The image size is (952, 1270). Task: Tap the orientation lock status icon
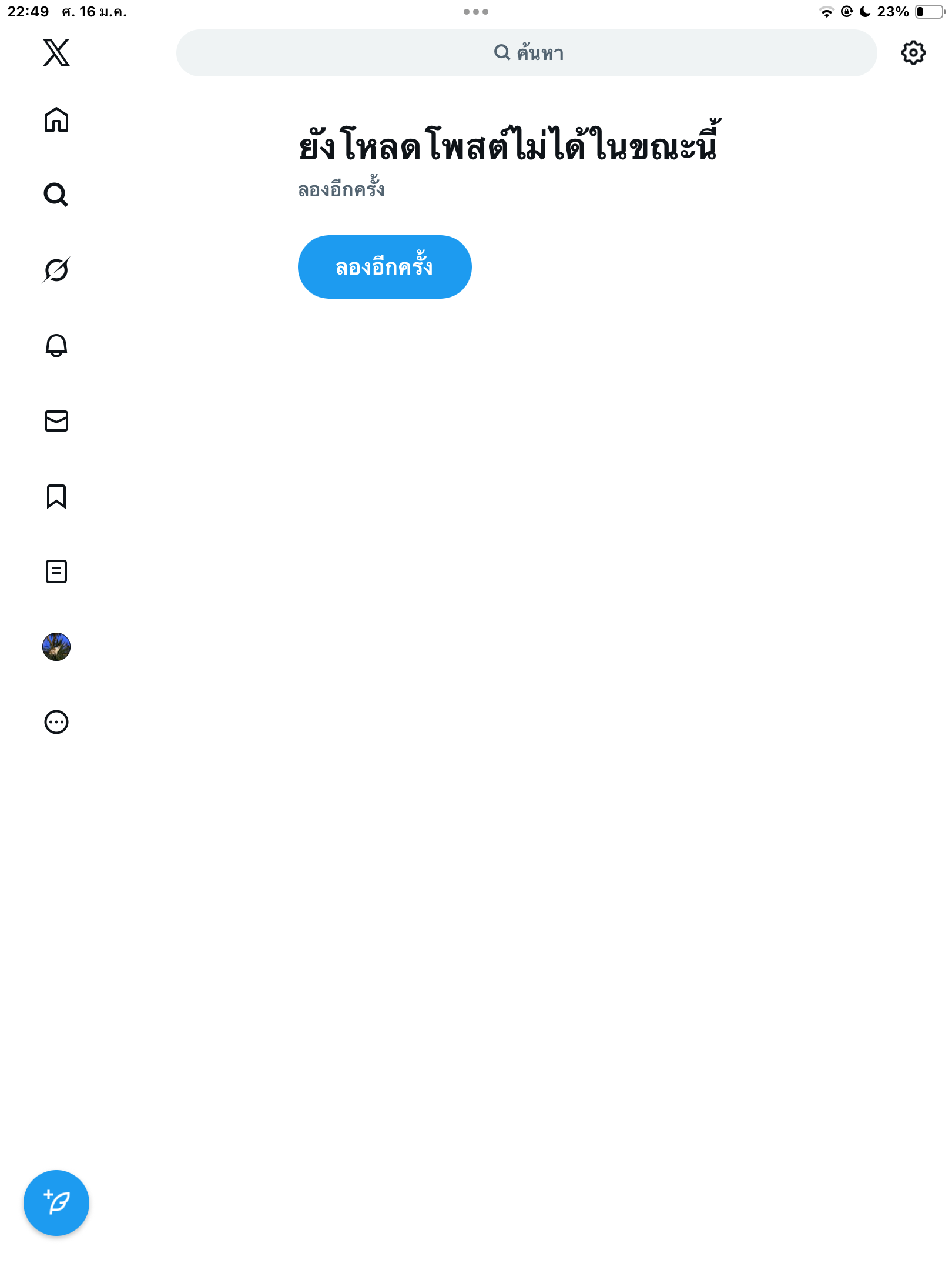847,12
